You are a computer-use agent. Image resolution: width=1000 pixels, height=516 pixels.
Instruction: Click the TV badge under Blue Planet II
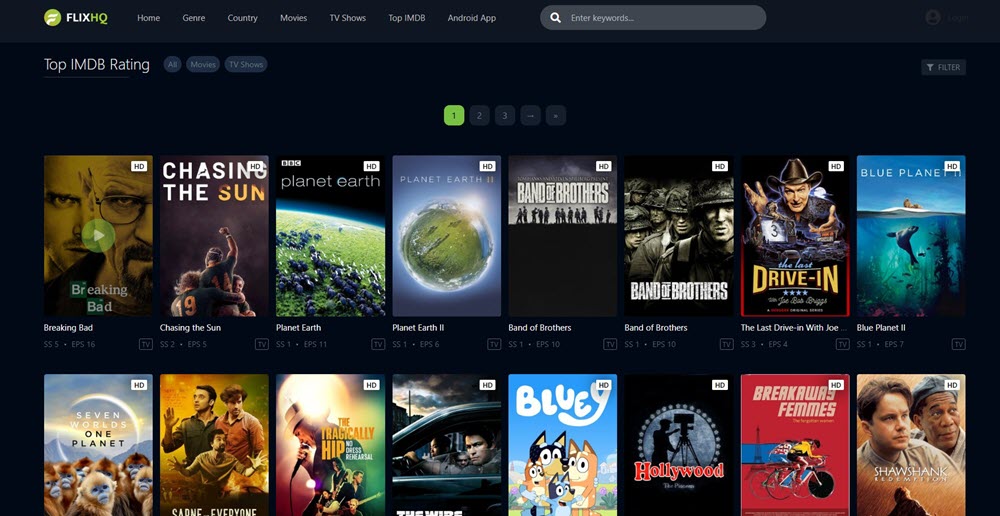click(x=959, y=344)
